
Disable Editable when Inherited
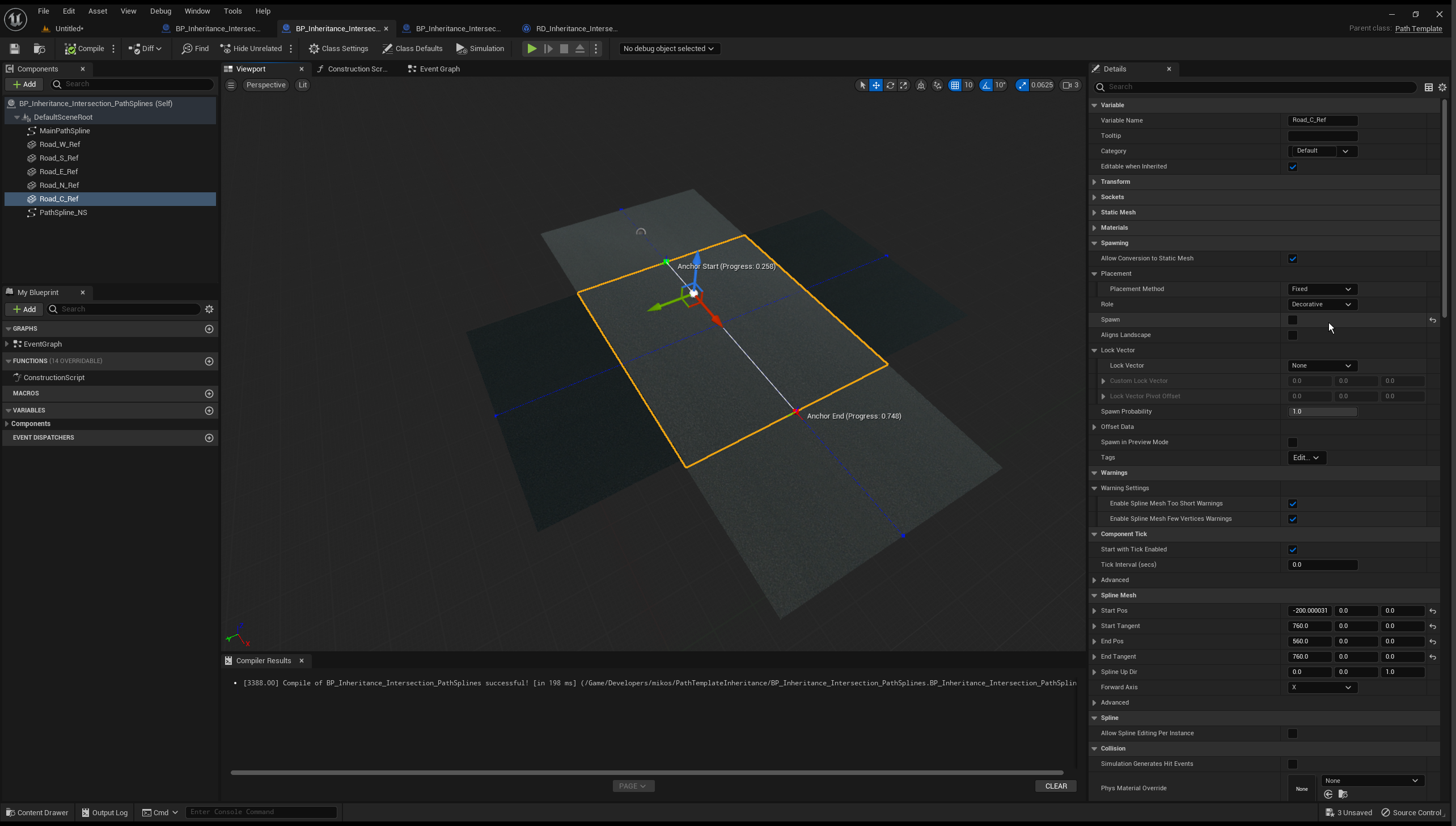click(1293, 166)
